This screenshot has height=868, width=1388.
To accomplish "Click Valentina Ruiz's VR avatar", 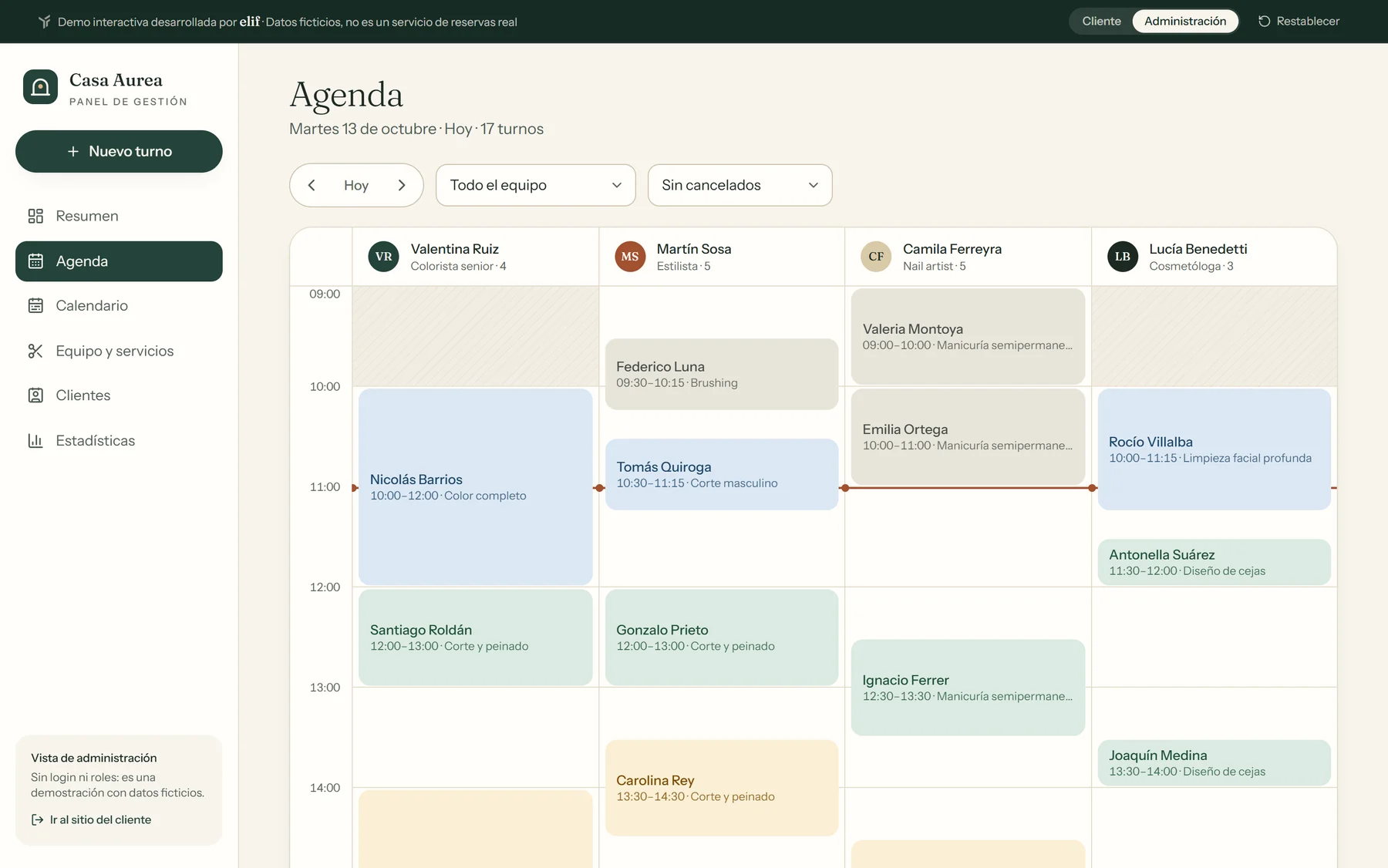I will click(x=383, y=257).
